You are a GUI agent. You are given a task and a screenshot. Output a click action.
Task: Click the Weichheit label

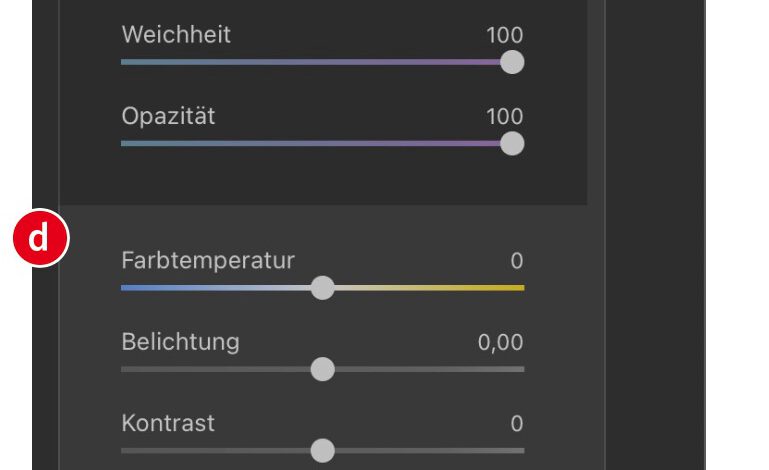coord(176,34)
